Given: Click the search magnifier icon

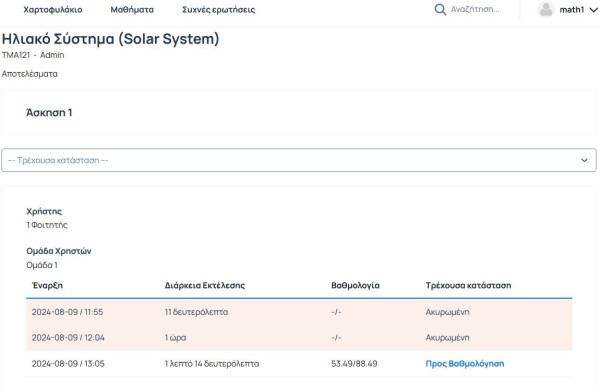Looking at the screenshot, I should pyautogui.click(x=440, y=10).
